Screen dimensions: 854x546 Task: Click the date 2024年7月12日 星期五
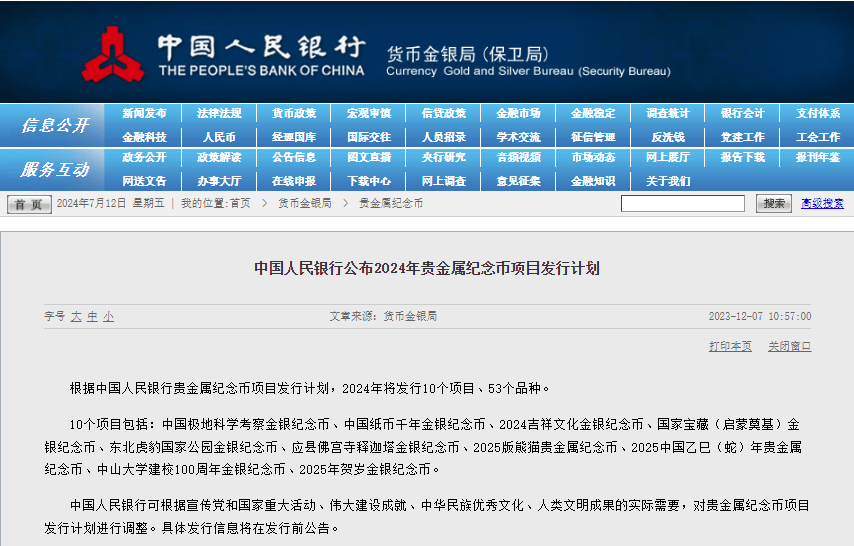(x=111, y=203)
